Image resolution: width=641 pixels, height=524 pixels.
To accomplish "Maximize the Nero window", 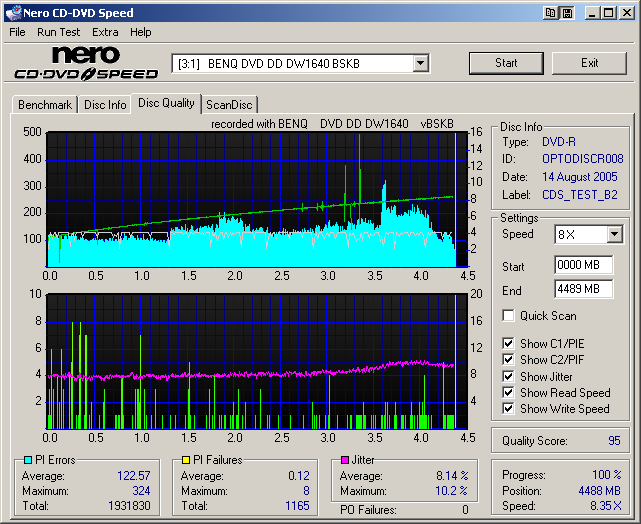I will pyautogui.click(x=607, y=13).
